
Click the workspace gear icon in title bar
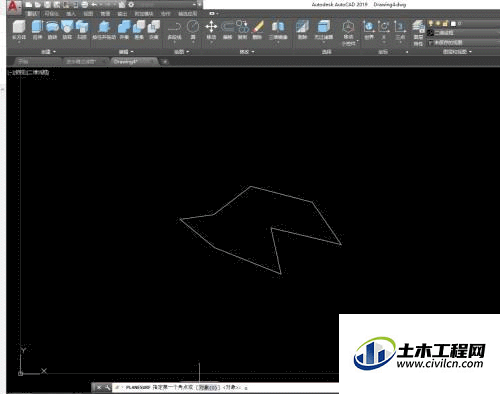[x=131, y=5]
